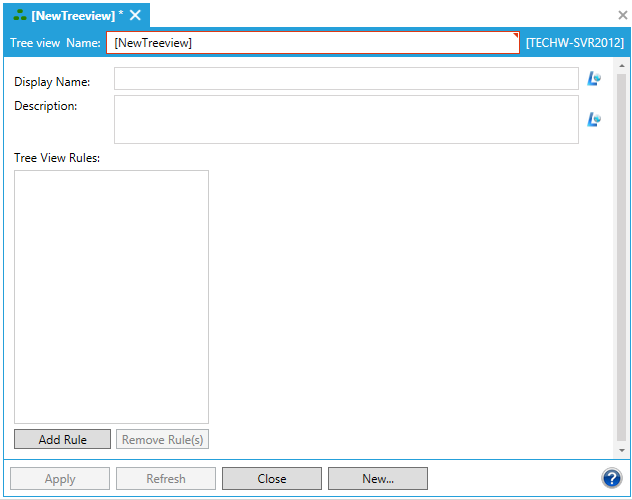The width and height of the screenshot is (632, 500).
Task: Select the [NewTreeview] tab title
Action: [76, 15]
